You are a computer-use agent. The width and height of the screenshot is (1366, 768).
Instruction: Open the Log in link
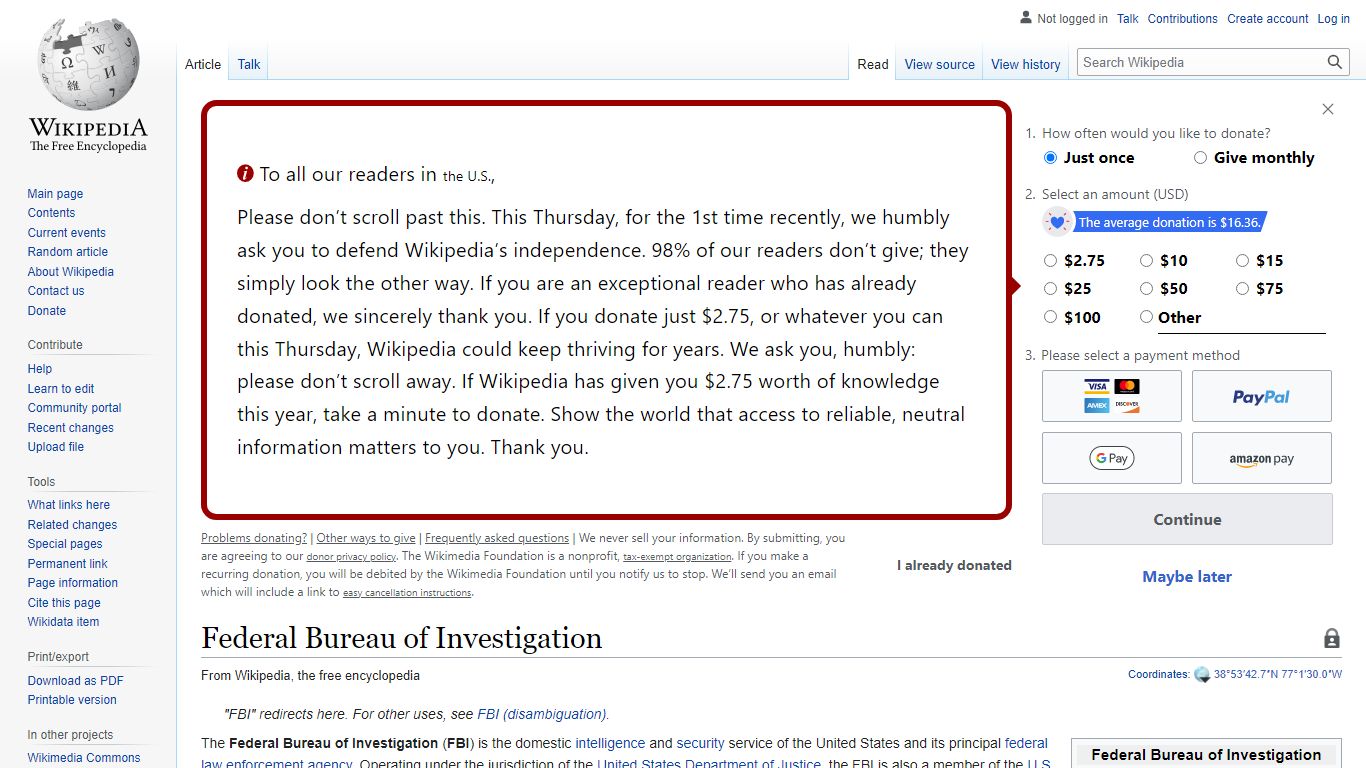coord(1333,19)
